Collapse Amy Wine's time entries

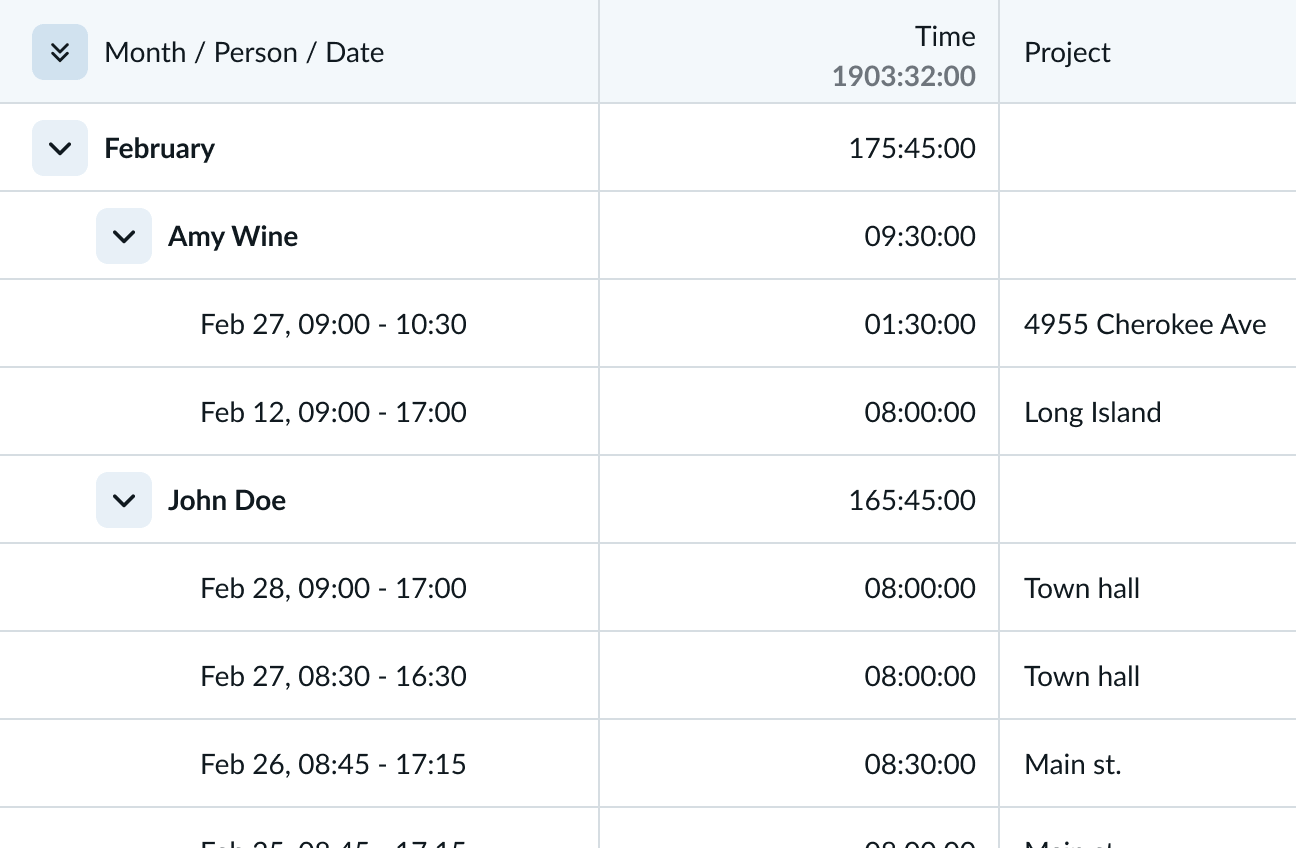(124, 236)
